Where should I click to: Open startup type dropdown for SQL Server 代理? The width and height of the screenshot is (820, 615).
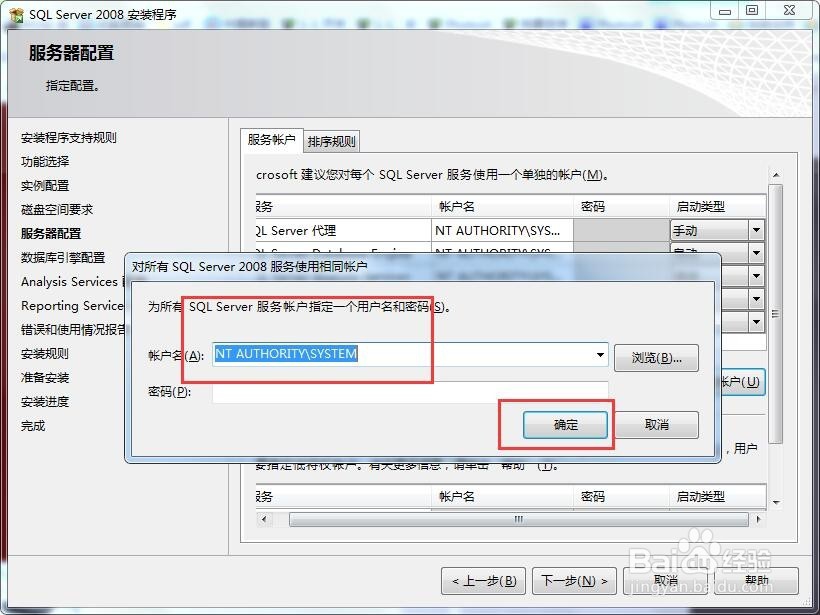point(756,230)
